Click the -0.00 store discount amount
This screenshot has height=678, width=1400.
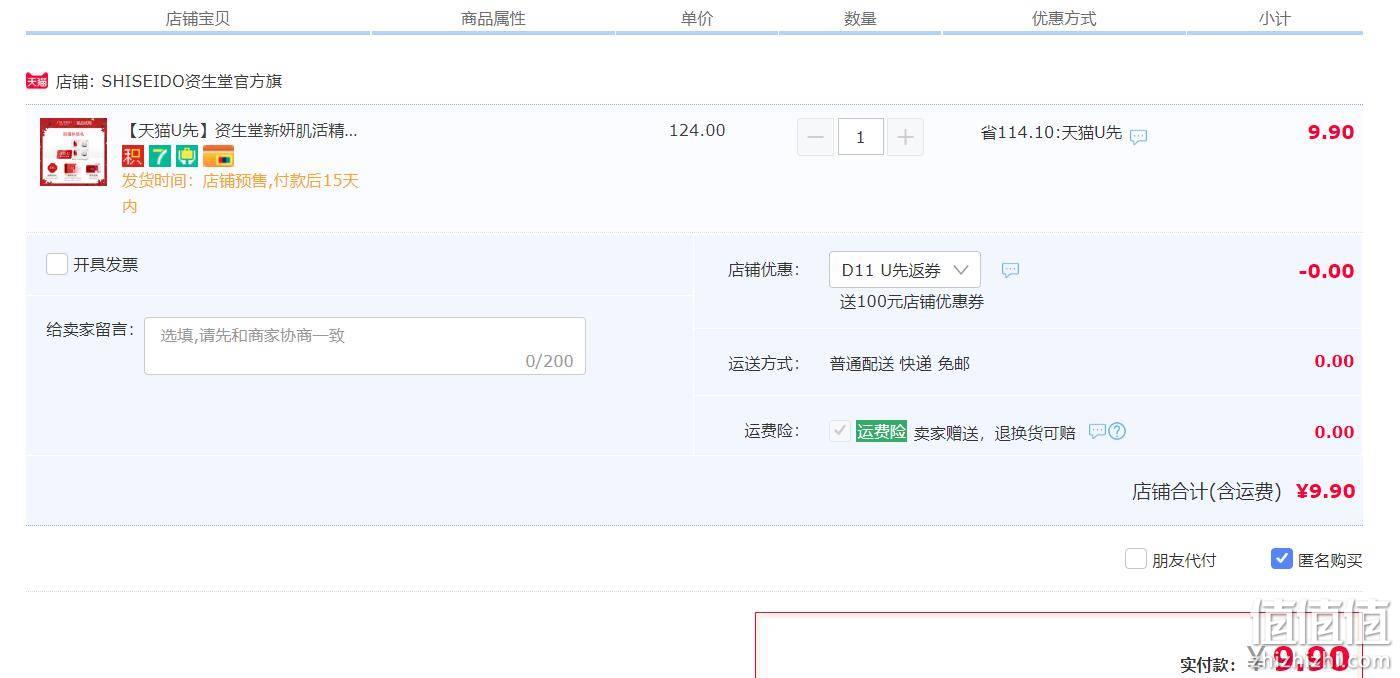(x=1326, y=271)
